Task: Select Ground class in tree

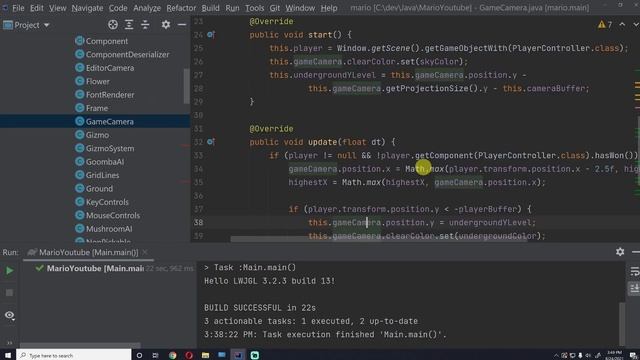Action: click(94, 189)
